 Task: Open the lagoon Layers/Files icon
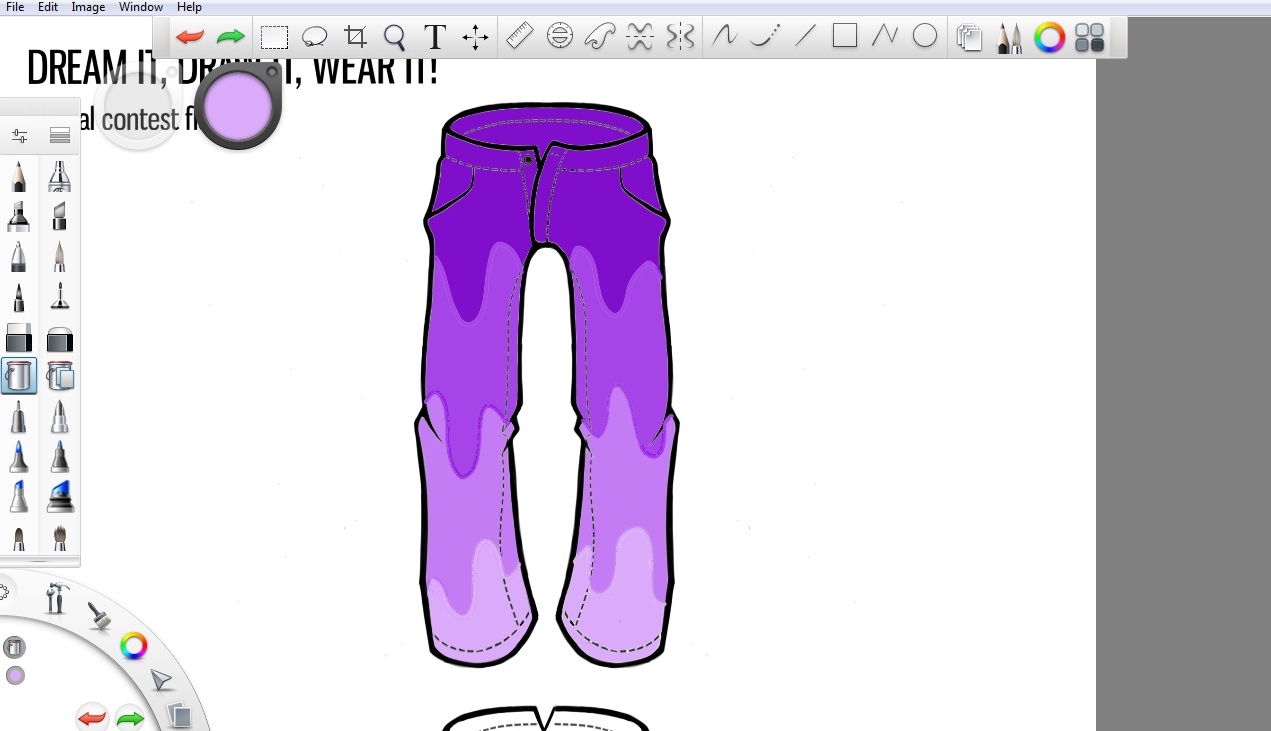pyautogui.click(x=180, y=716)
